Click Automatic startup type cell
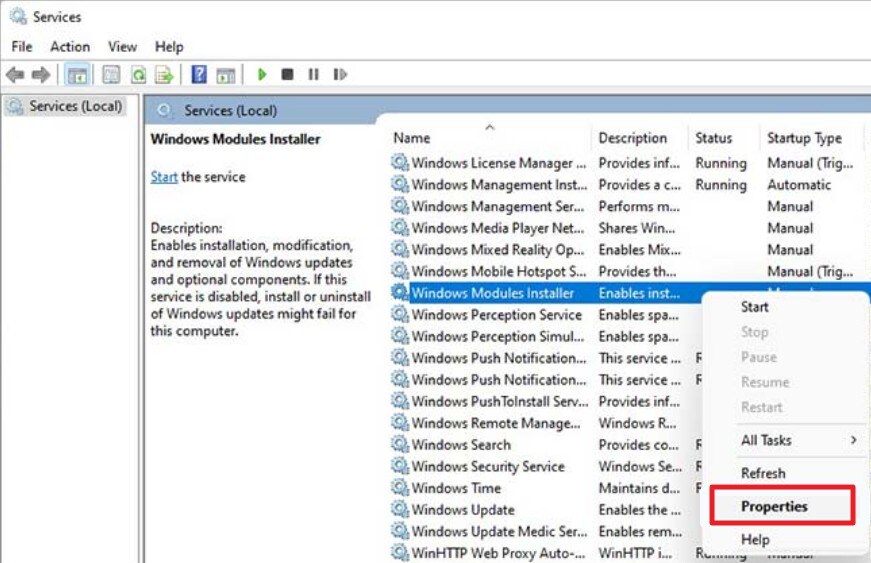This screenshot has height=563, width=871. click(x=799, y=184)
